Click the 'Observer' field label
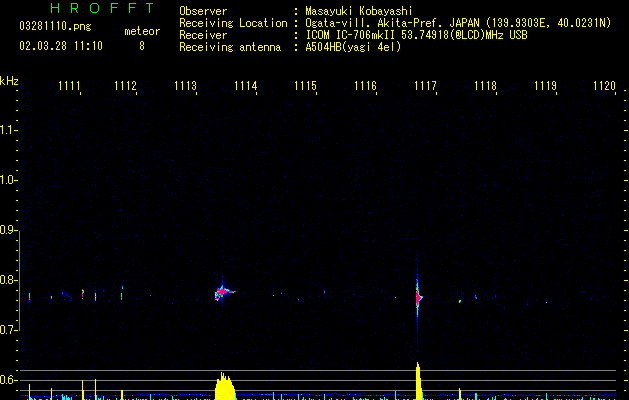 coord(203,11)
